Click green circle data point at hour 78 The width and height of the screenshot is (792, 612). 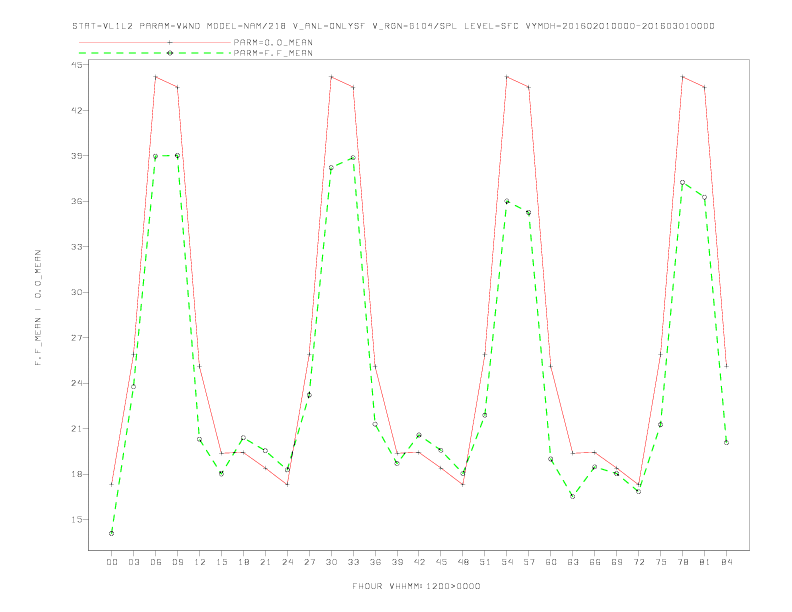[x=682, y=182]
